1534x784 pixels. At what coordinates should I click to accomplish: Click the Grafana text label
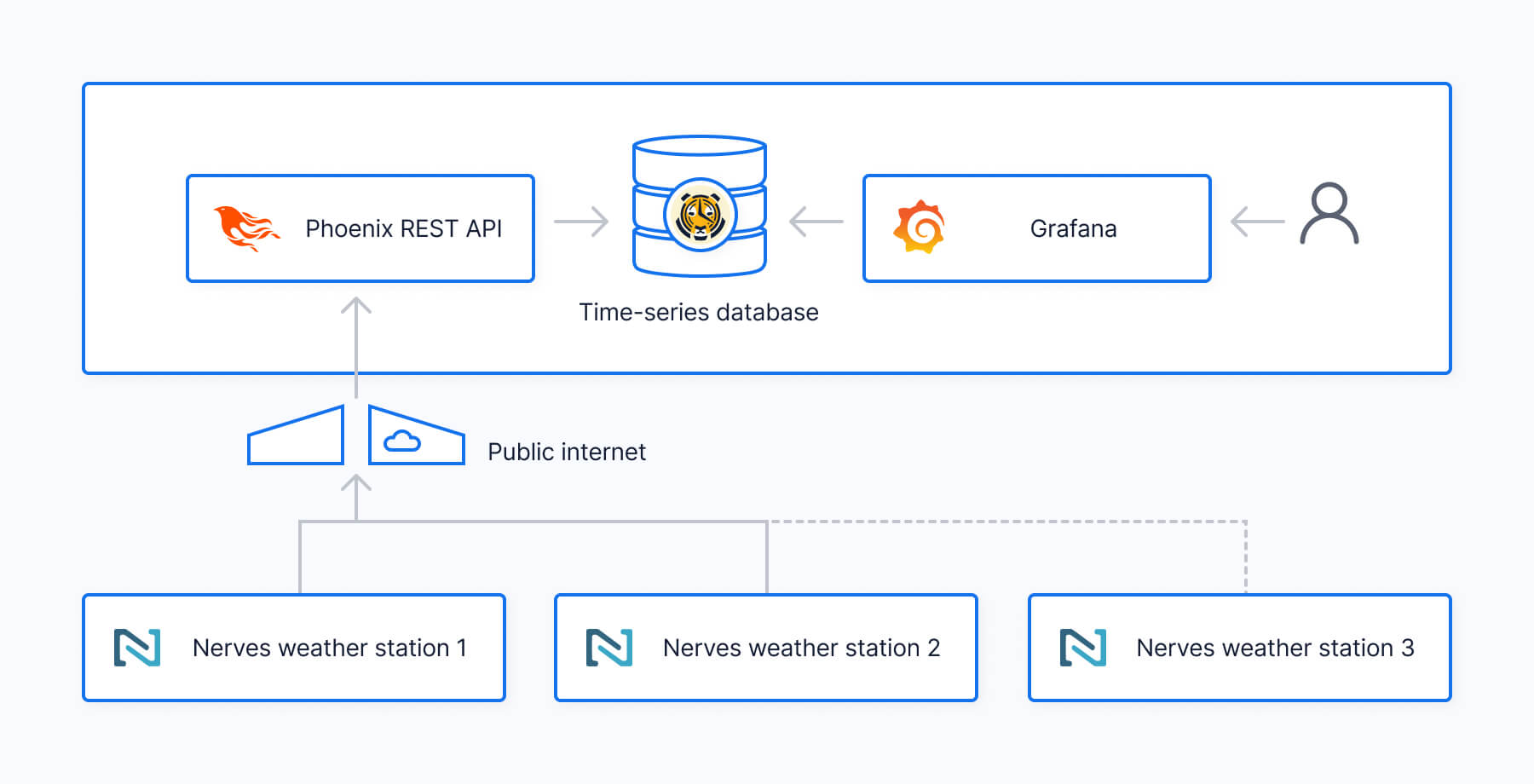[1073, 228]
